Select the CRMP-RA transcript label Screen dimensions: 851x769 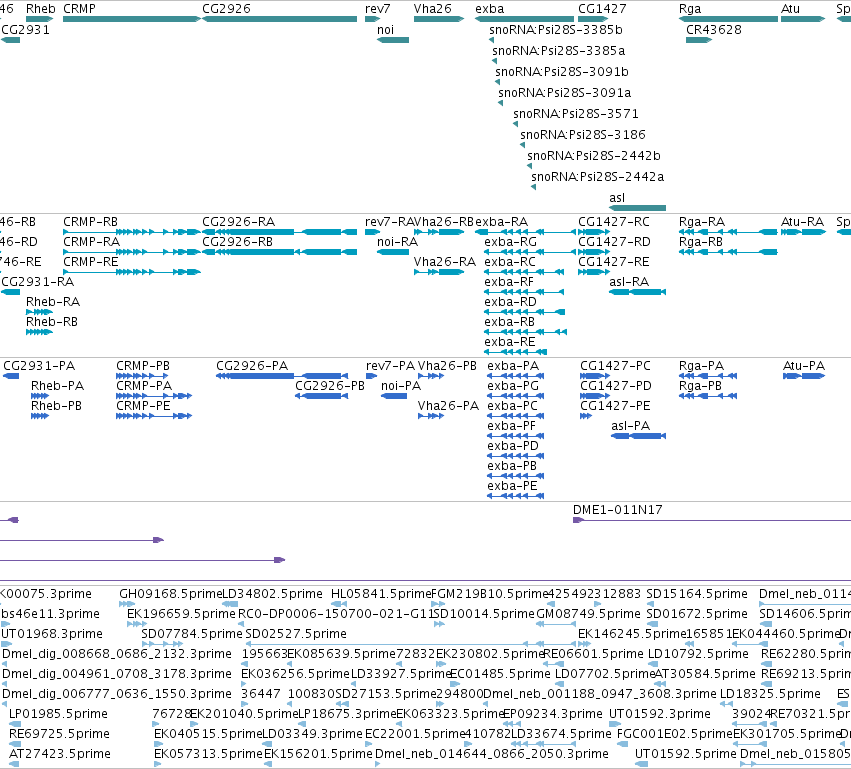[91, 242]
